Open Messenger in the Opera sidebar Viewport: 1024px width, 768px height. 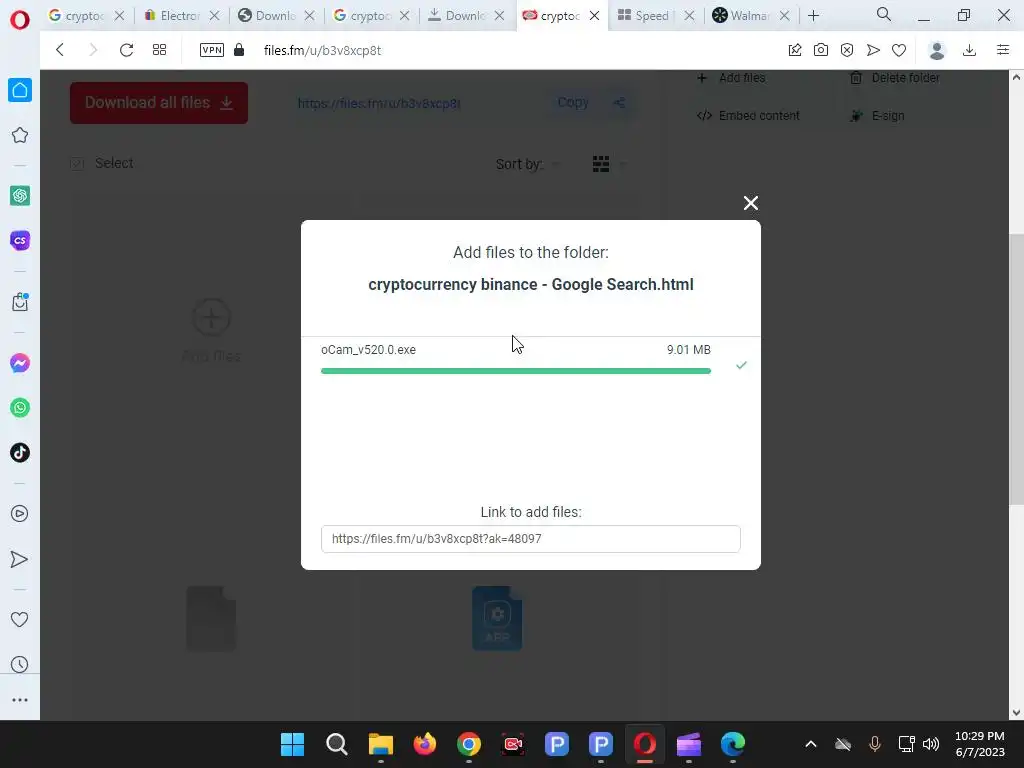coord(20,363)
